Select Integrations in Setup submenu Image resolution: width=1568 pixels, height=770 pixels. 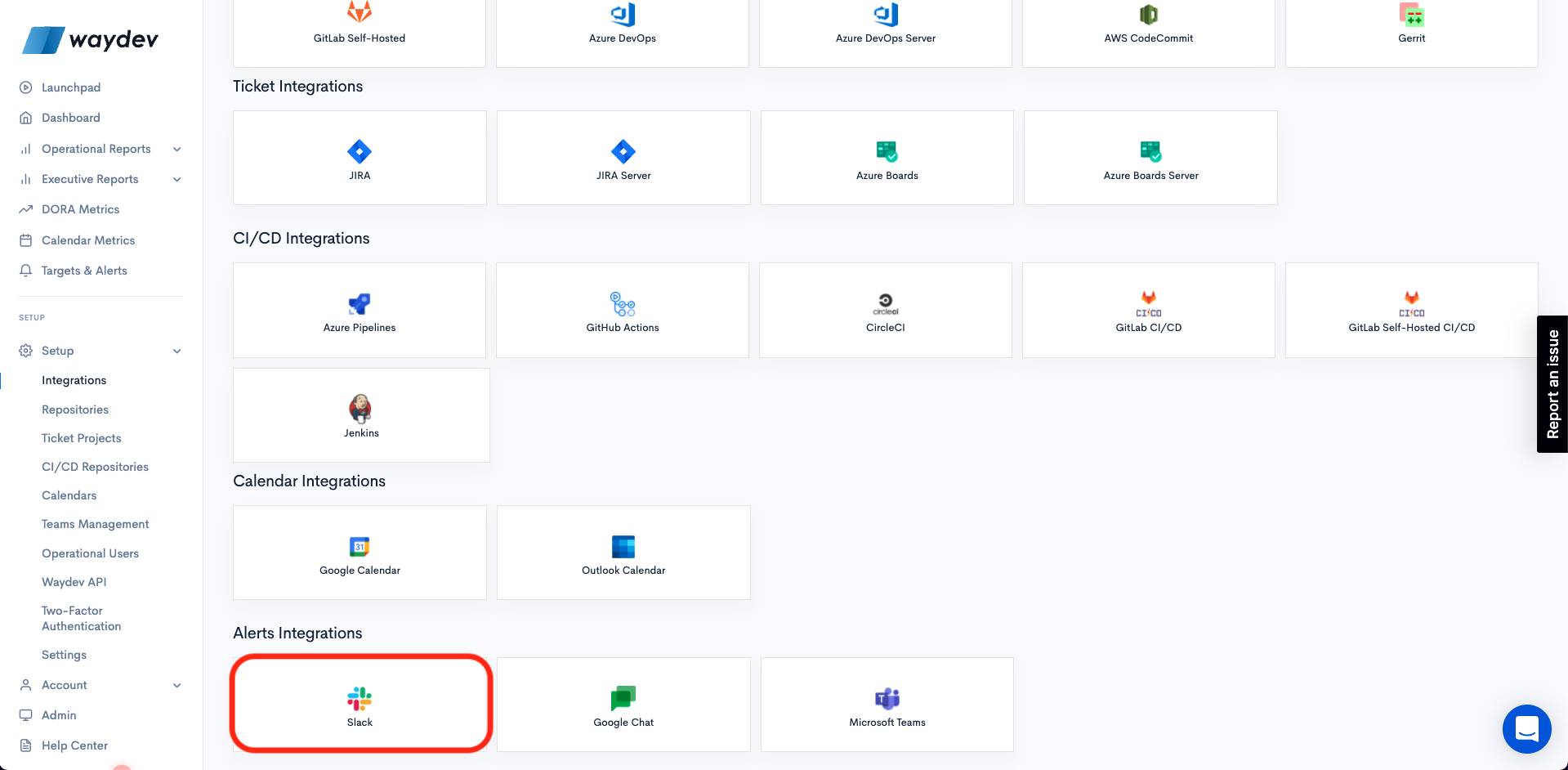point(74,380)
